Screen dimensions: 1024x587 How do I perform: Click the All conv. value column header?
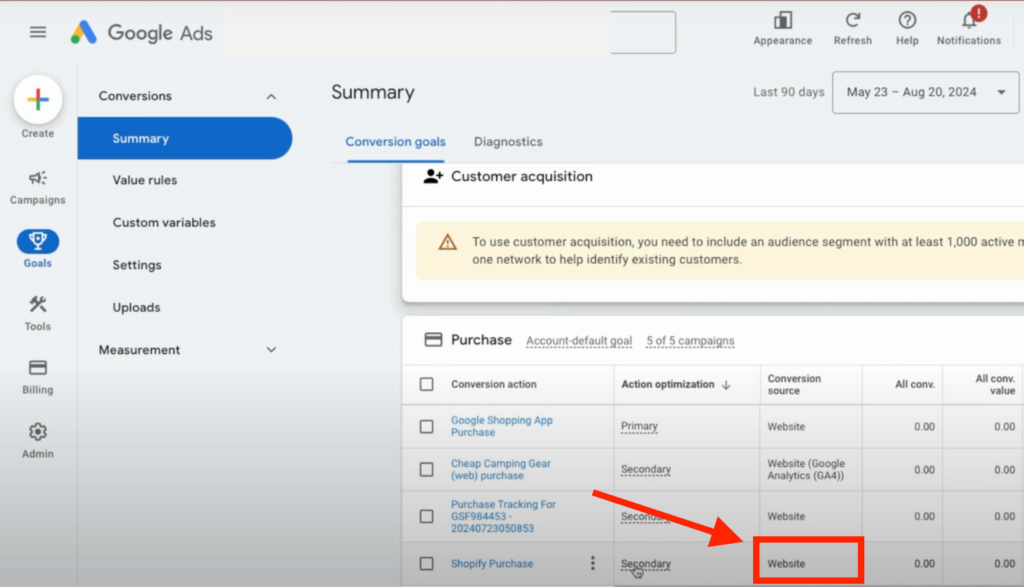[995, 385]
